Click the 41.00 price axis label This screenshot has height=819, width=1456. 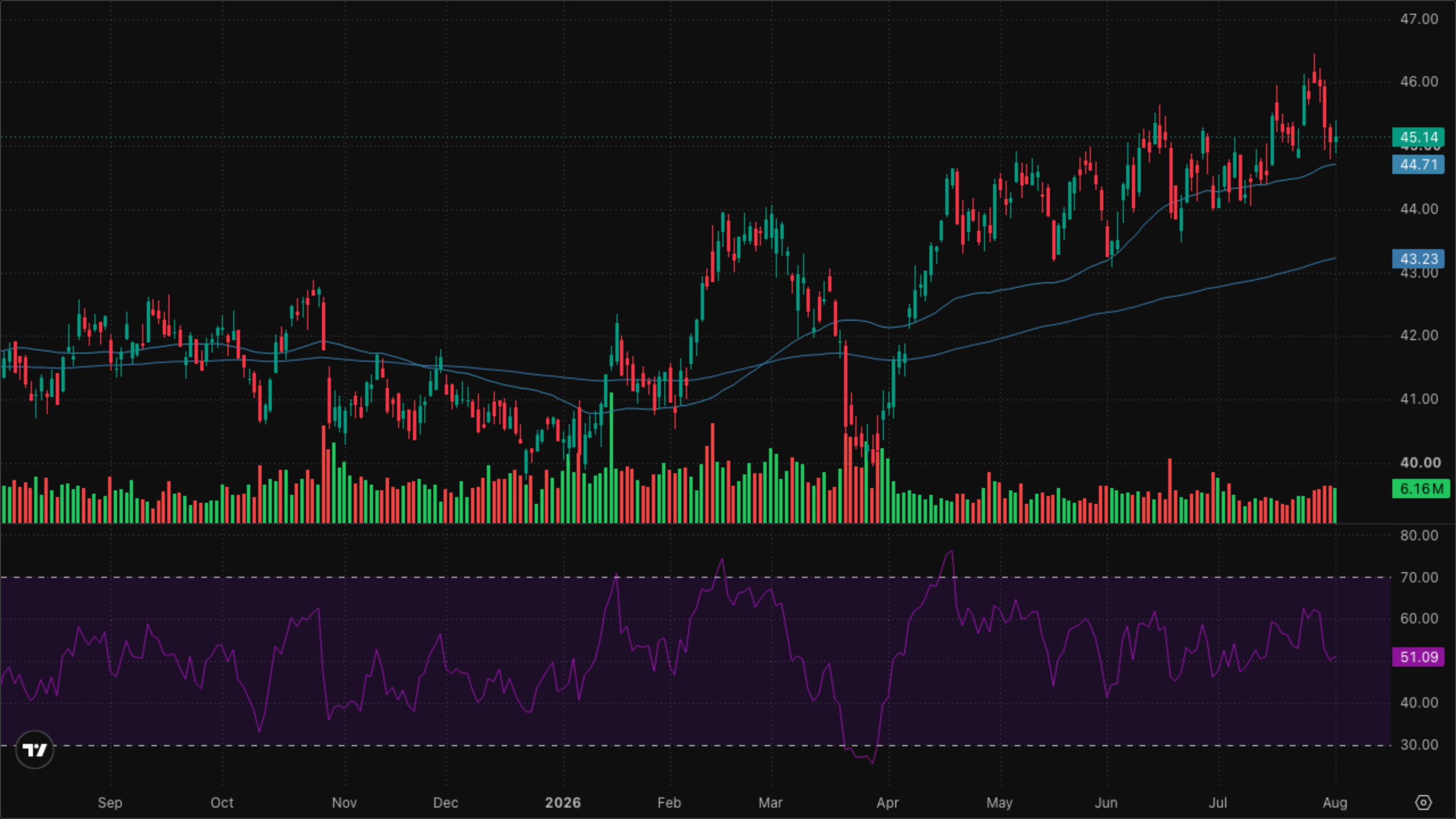1419,399
